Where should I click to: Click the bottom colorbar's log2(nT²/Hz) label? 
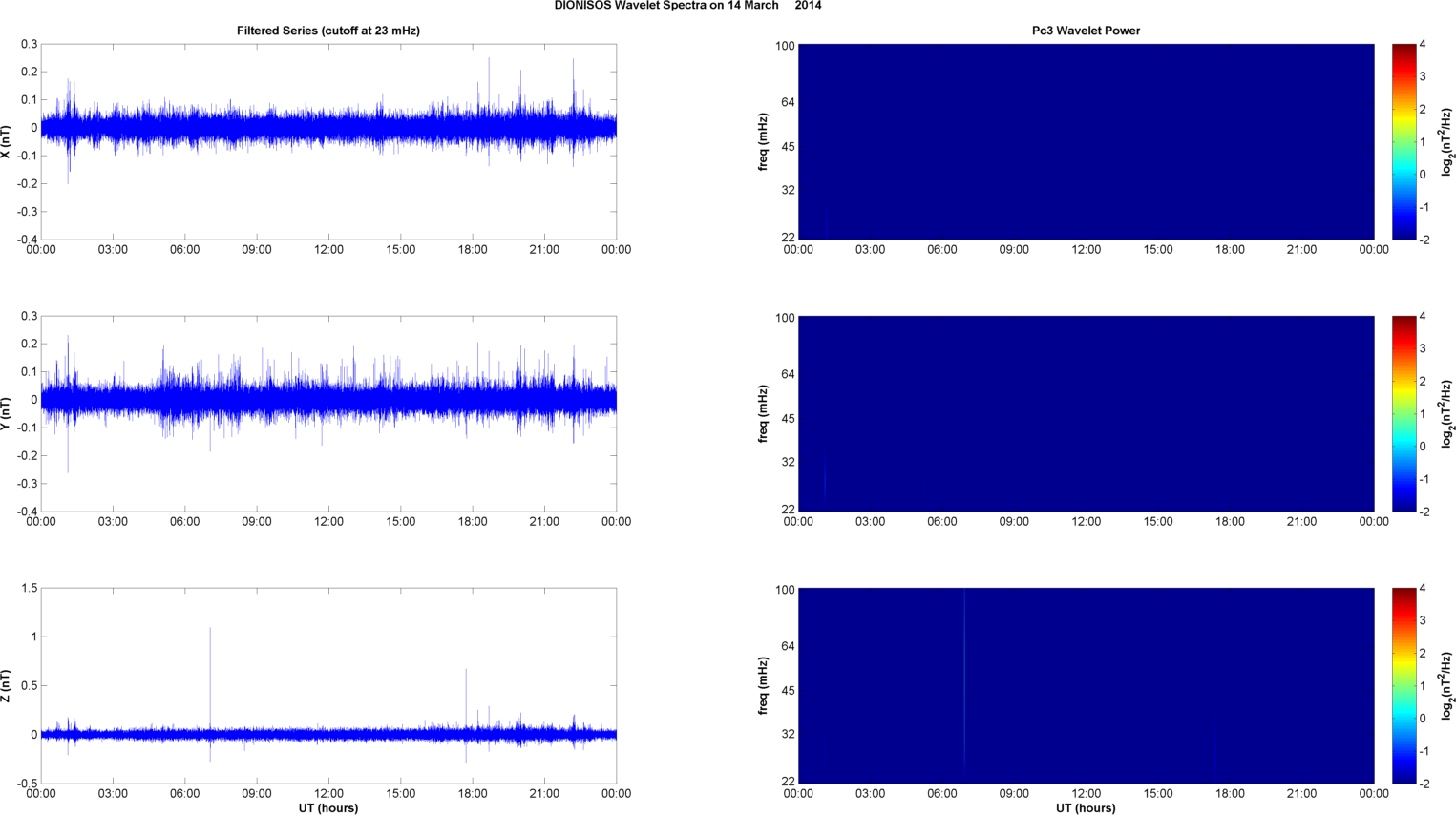[1447, 685]
